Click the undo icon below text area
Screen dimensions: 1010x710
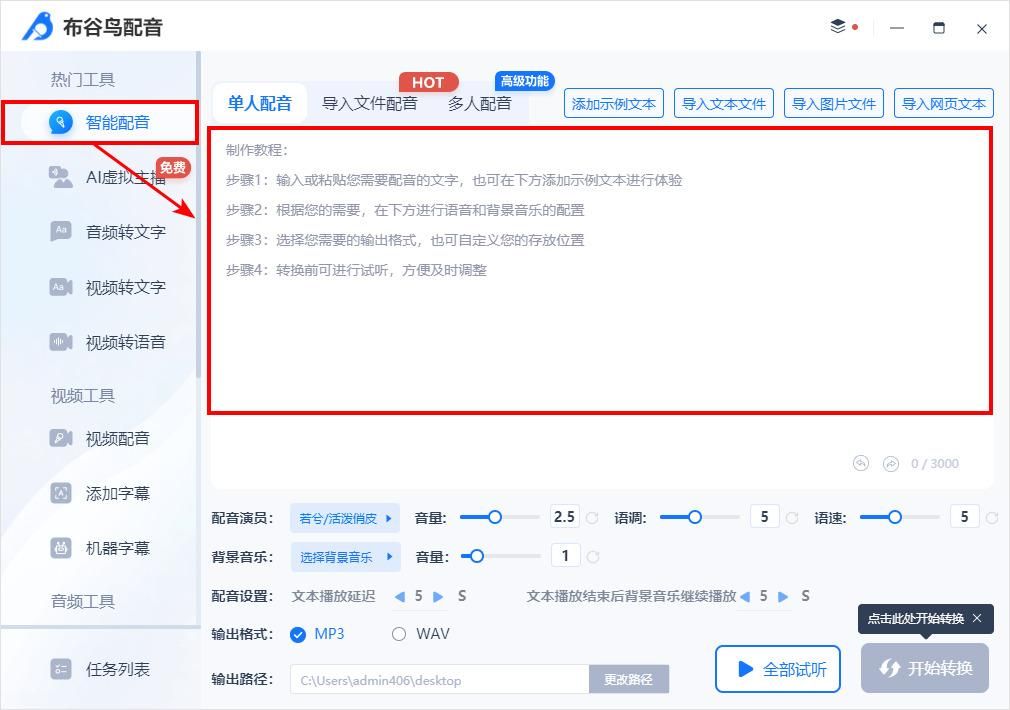point(861,463)
